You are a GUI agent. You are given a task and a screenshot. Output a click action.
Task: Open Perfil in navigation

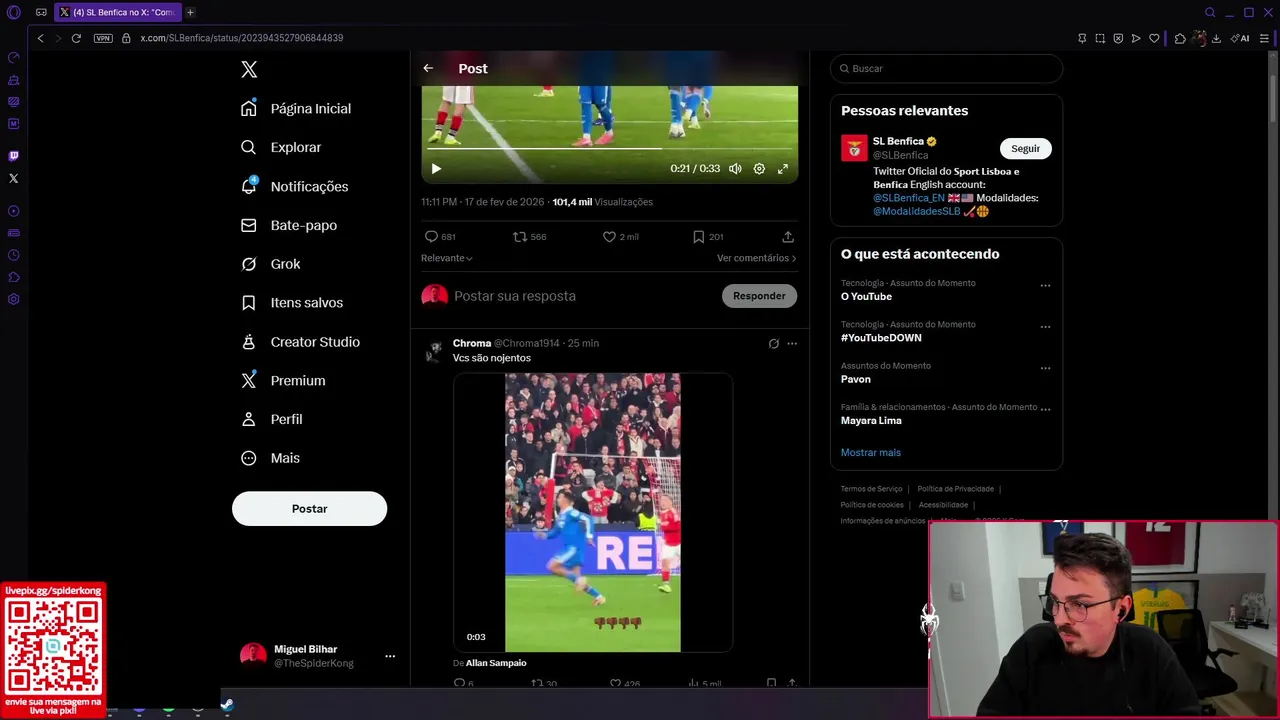pyautogui.click(x=272, y=419)
